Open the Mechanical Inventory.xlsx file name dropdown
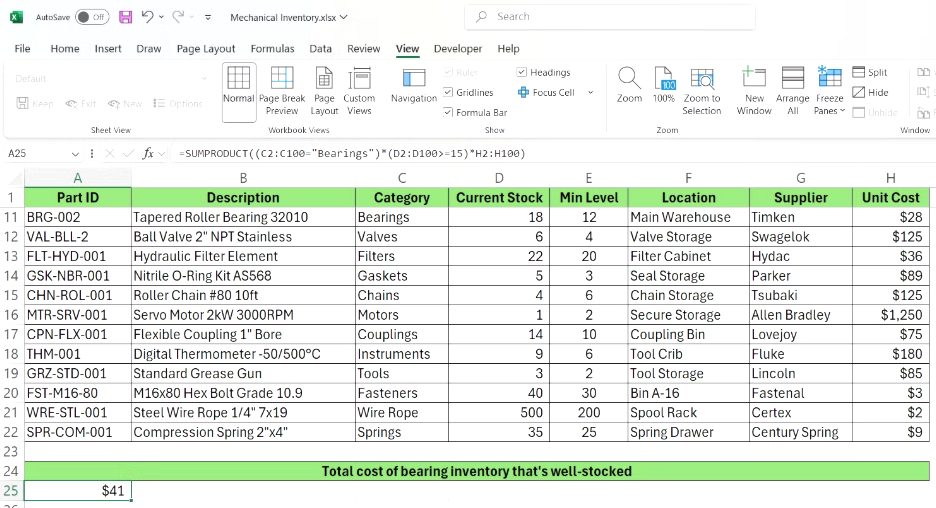 (344, 17)
